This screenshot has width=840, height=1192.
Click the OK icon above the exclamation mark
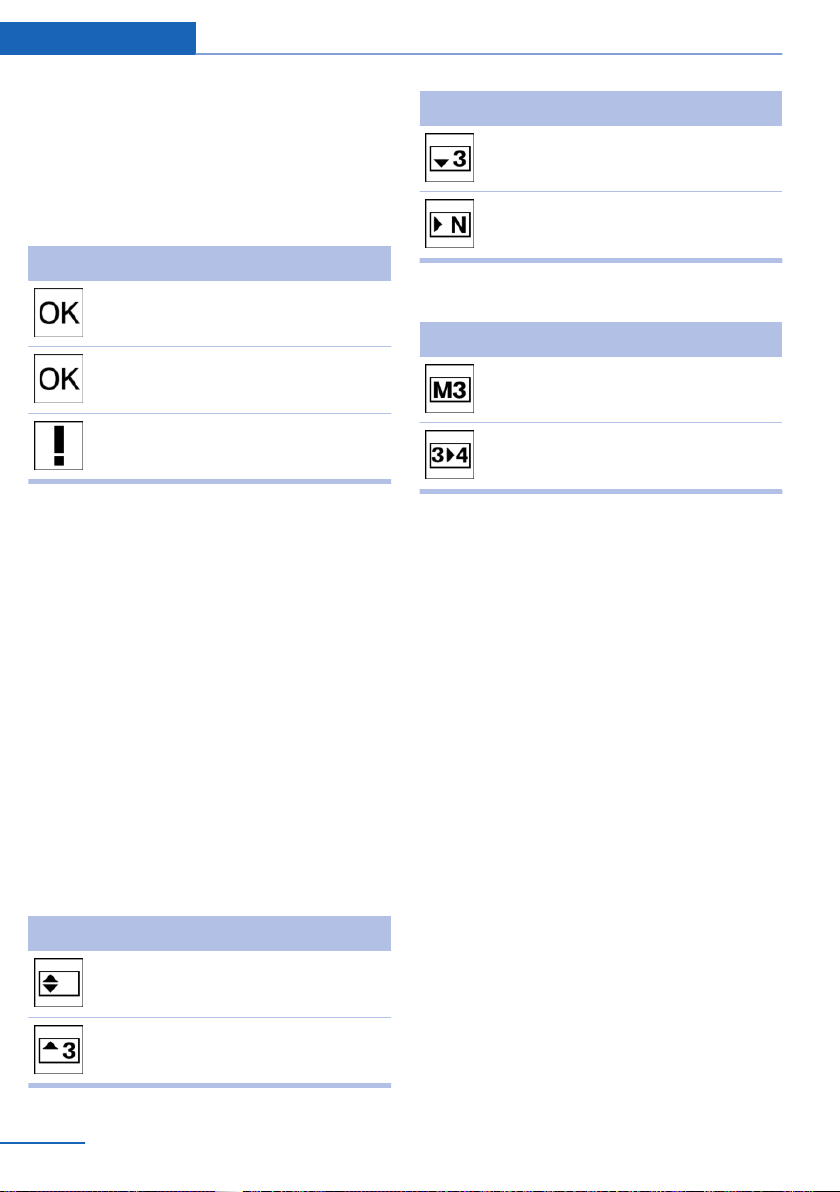59,379
